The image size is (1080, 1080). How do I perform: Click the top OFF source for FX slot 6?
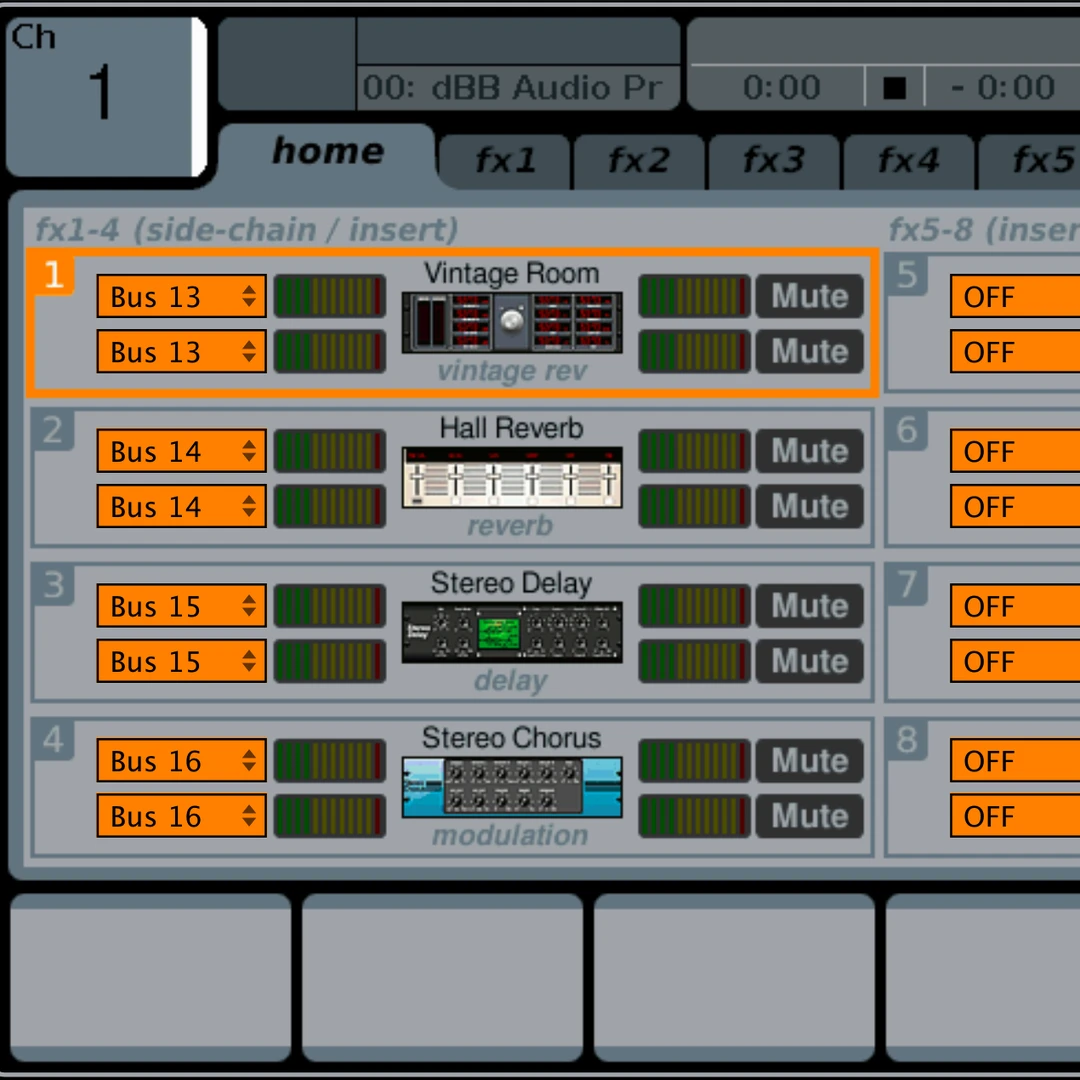[x=1012, y=452]
